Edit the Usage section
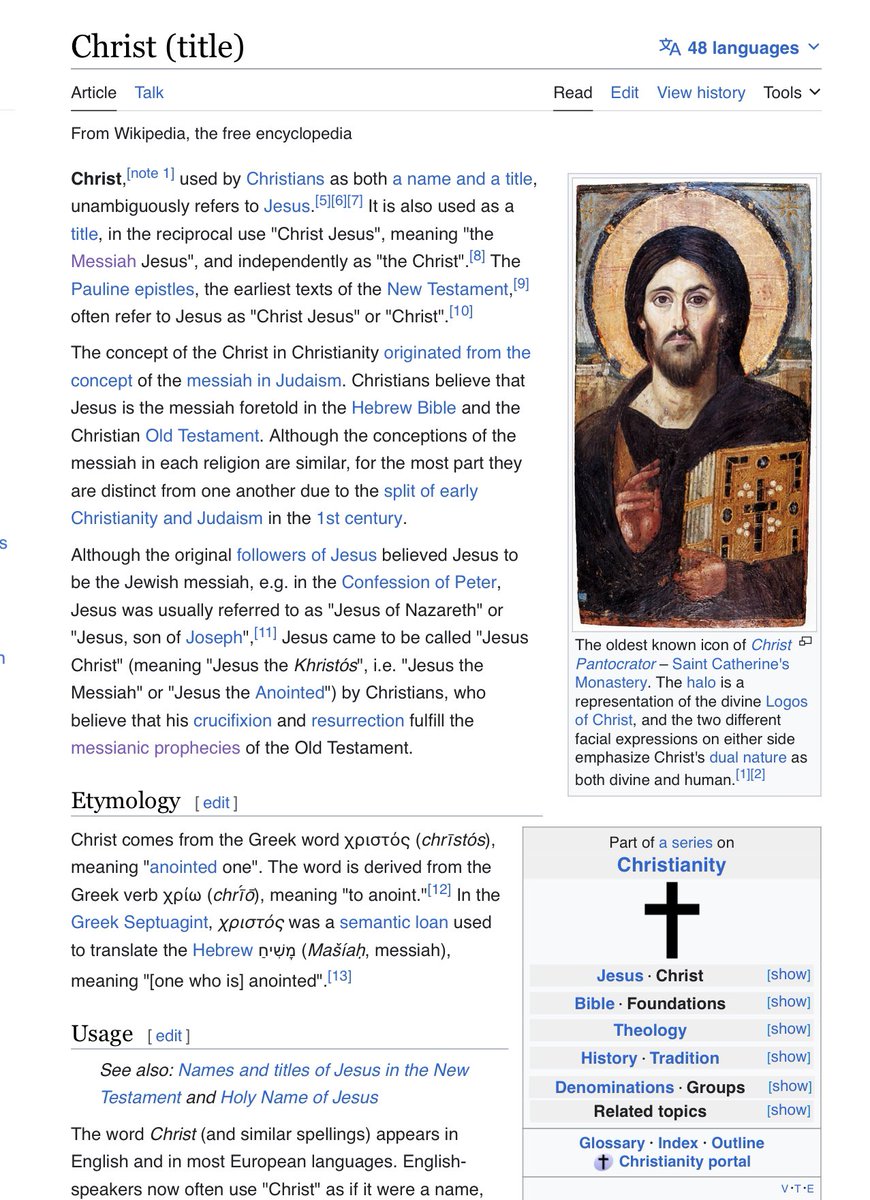 point(169,1035)
